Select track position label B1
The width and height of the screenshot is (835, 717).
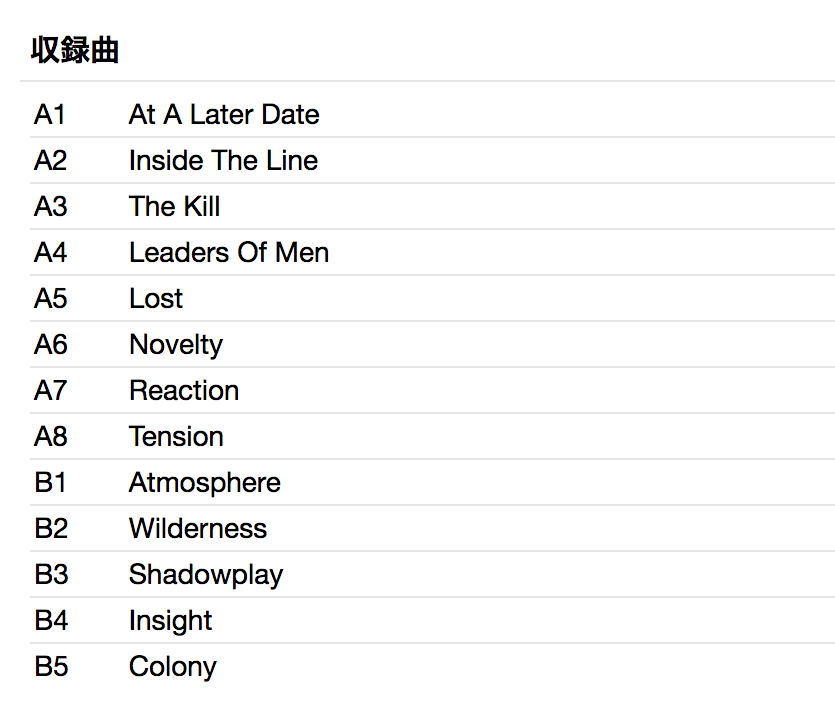(51, 483)
